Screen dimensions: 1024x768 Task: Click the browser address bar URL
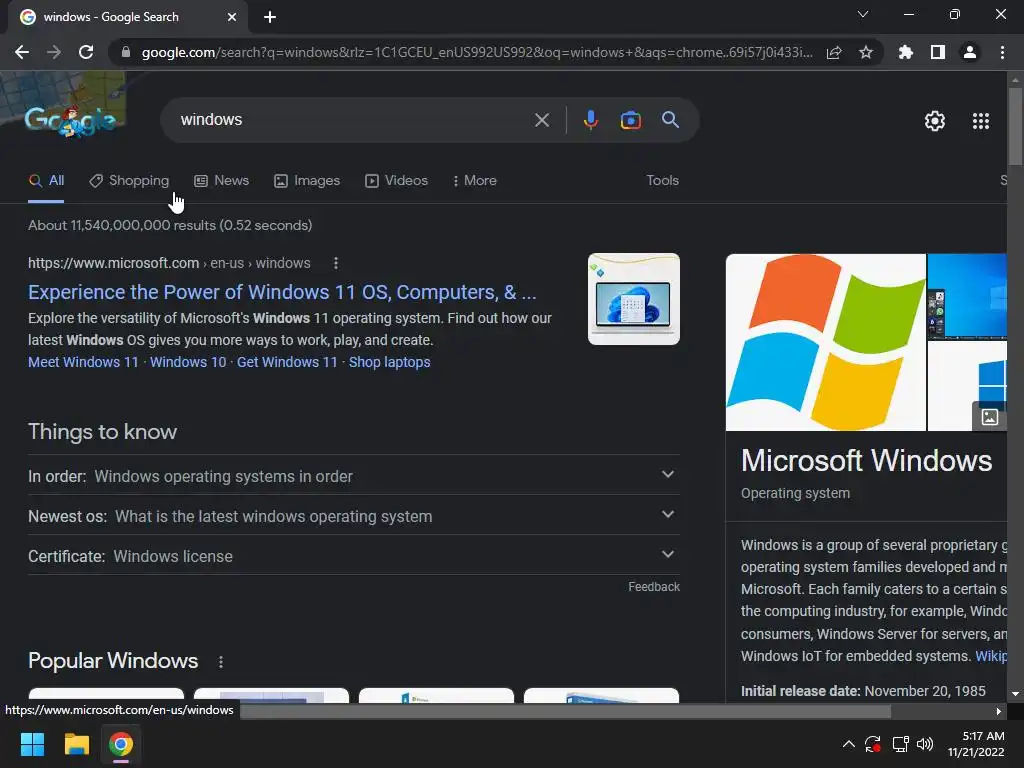click(x=477, y=52)
